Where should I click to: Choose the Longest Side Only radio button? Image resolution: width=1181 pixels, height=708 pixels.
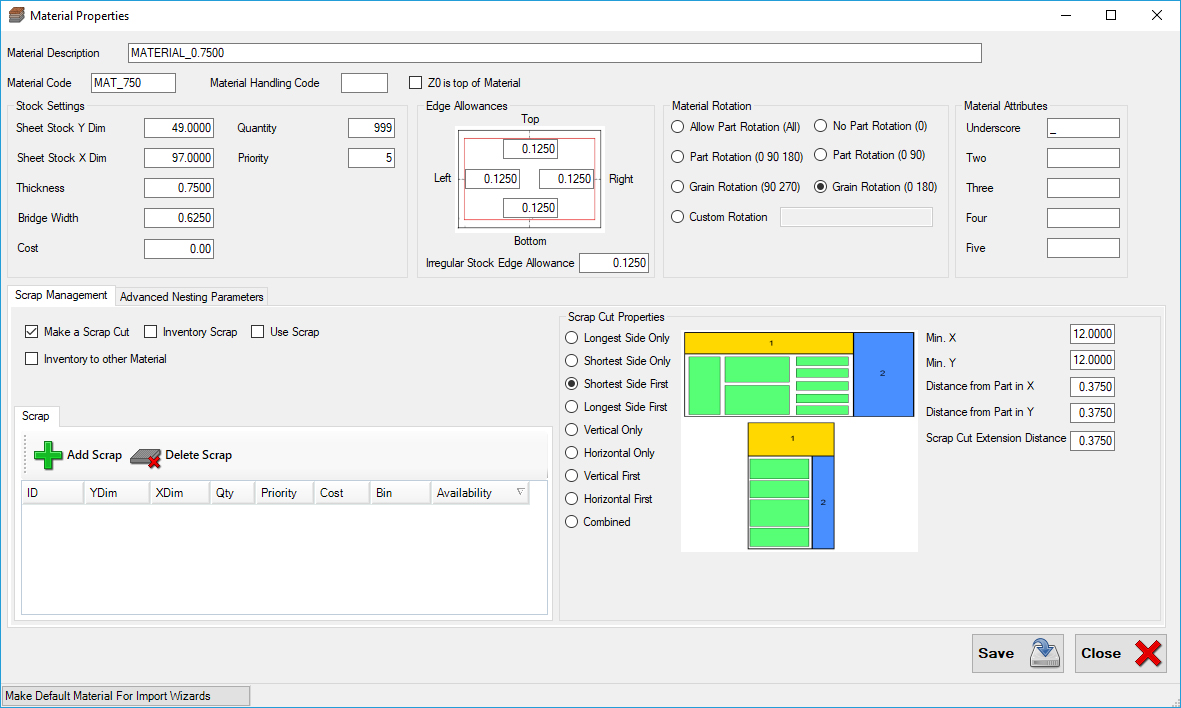[x=572, y=338]
